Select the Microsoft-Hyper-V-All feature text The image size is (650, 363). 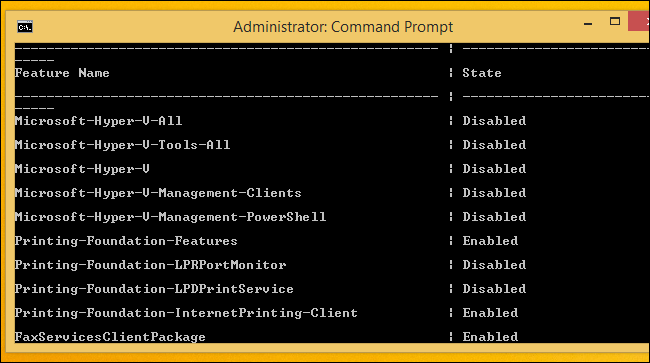pyautogui.click(x=98, y=121)
